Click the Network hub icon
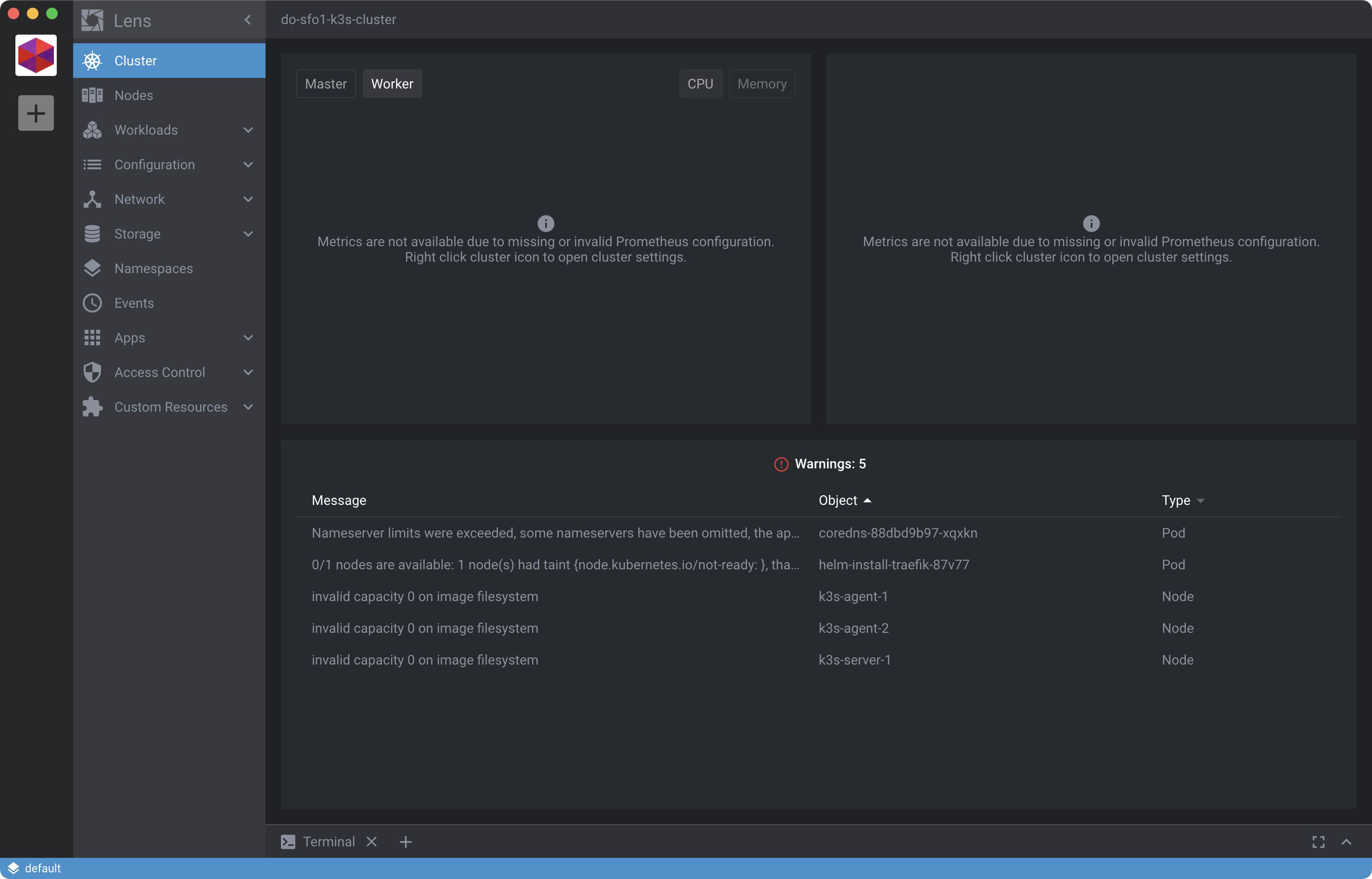 pos(92,199)
